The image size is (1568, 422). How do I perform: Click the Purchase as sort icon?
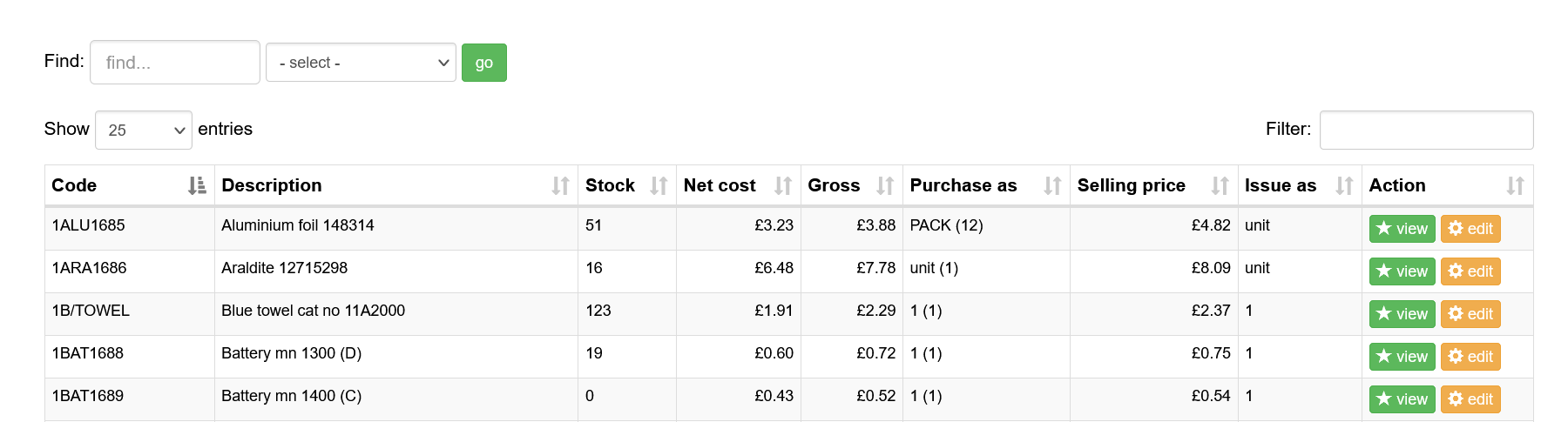1052,185
